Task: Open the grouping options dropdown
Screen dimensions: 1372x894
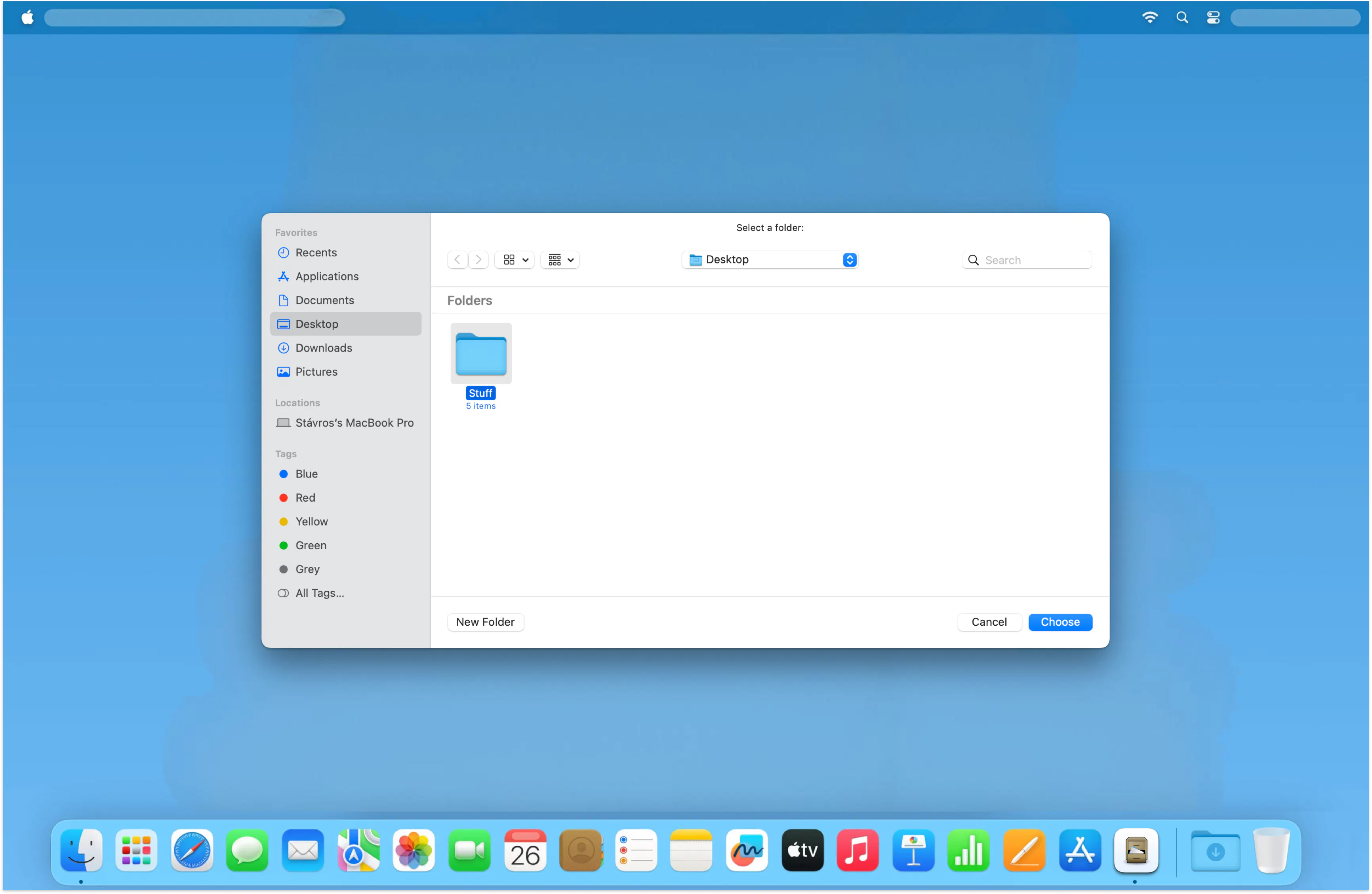Action: pyautogui.click(x=560, y=260)
